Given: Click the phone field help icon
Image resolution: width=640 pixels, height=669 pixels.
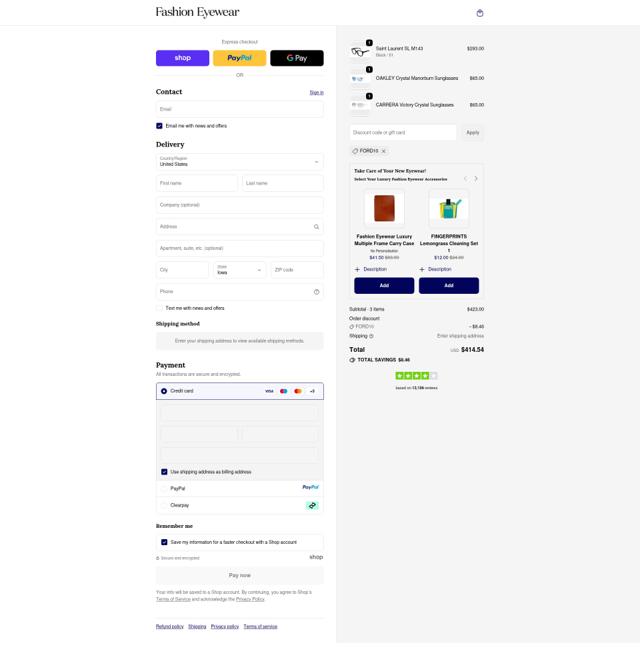Looking at the screenshot, I should click(316, 292).
